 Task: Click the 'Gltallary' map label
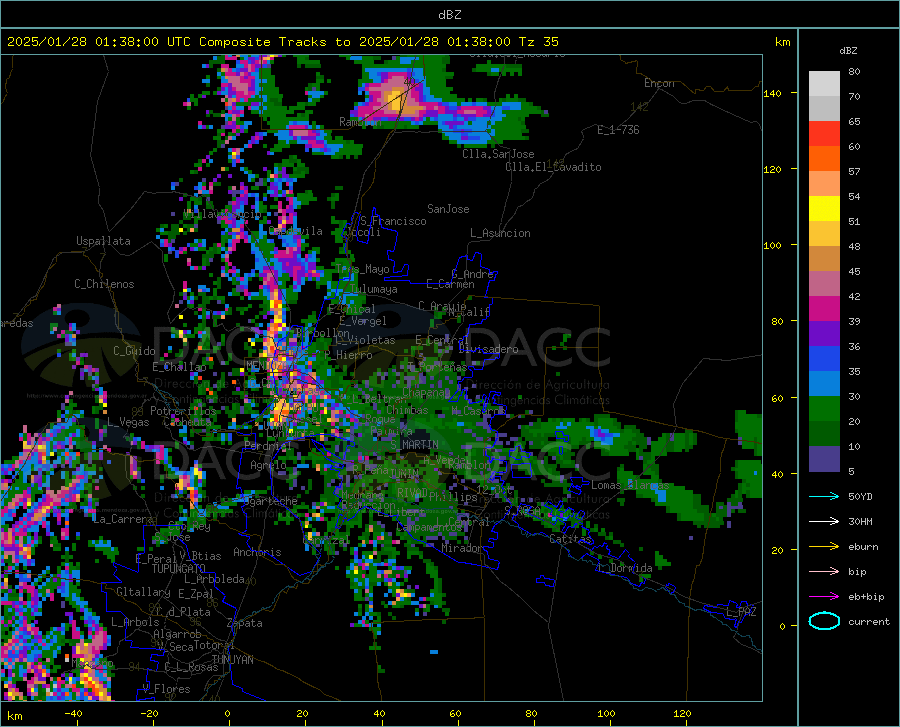143,592
